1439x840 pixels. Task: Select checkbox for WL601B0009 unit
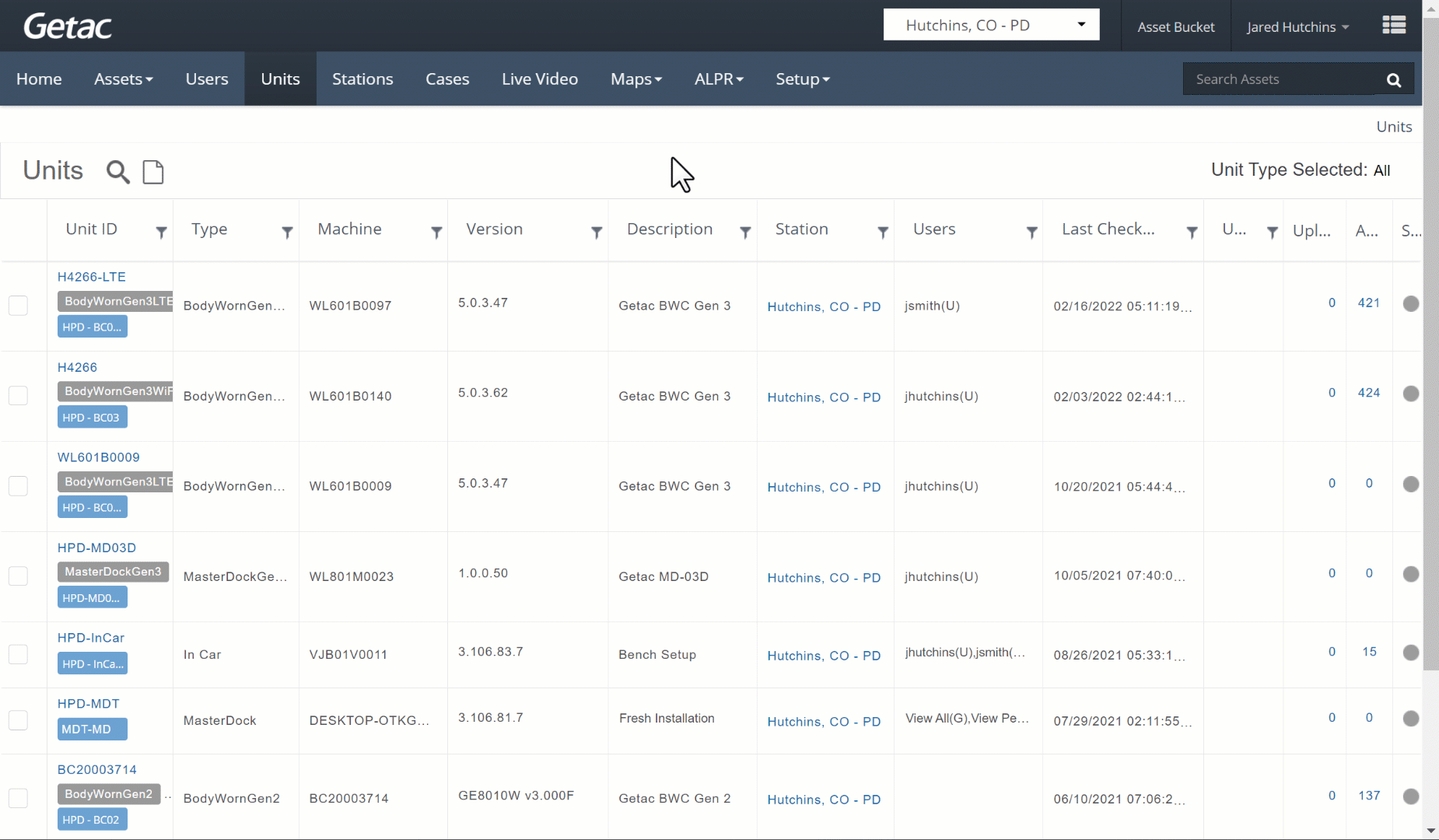pos(18,485)
